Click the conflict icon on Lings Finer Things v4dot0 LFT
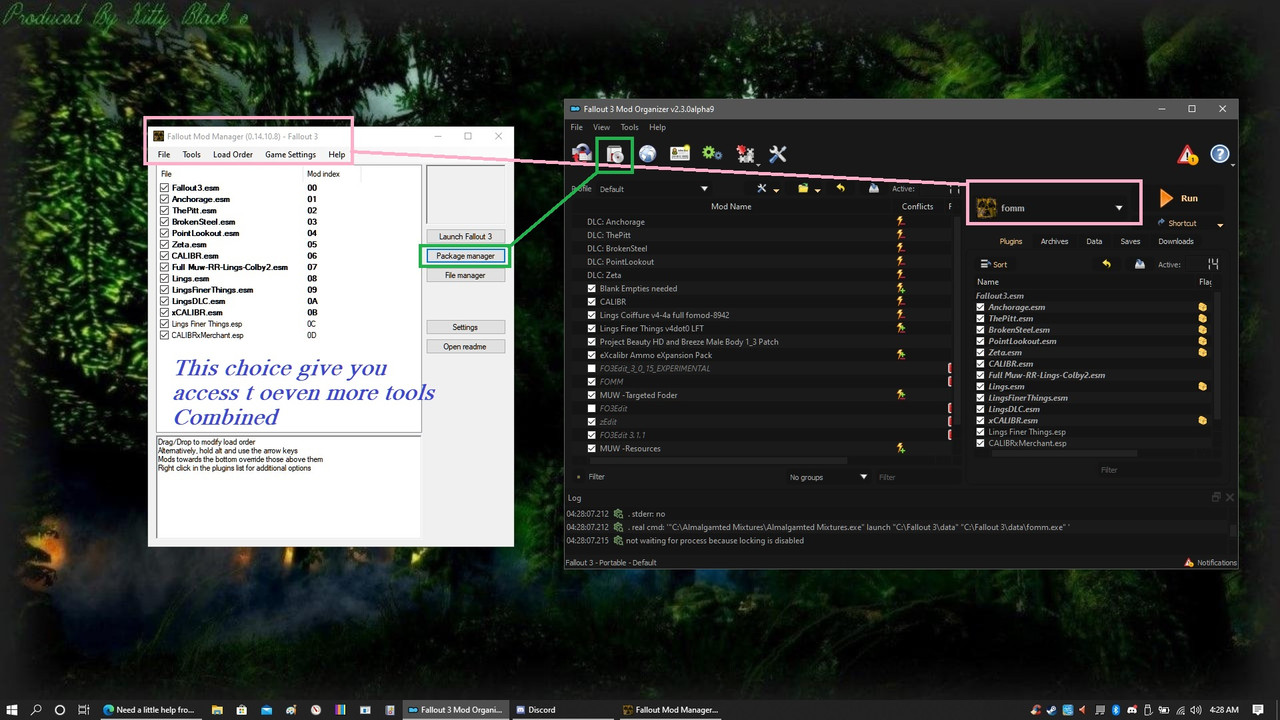The image size is (1280, 720). pyautogui.click(x=900, y=328)
